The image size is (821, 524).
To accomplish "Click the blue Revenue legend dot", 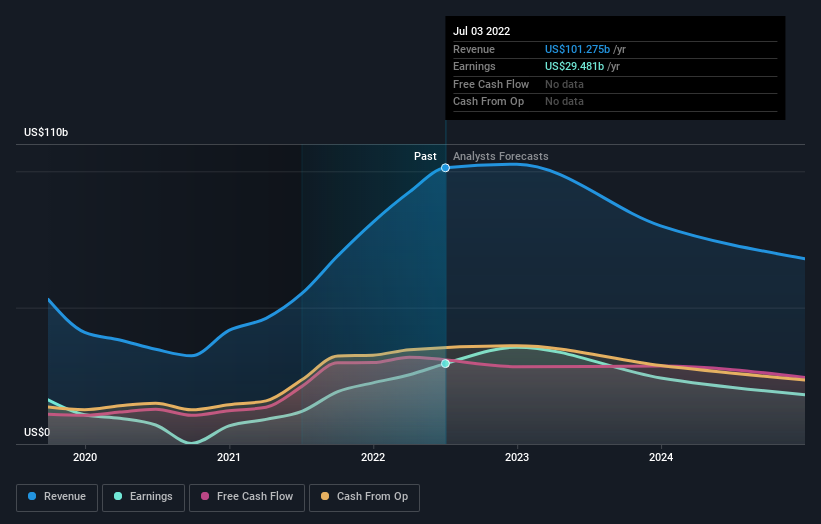I will [x=32, y=496].
